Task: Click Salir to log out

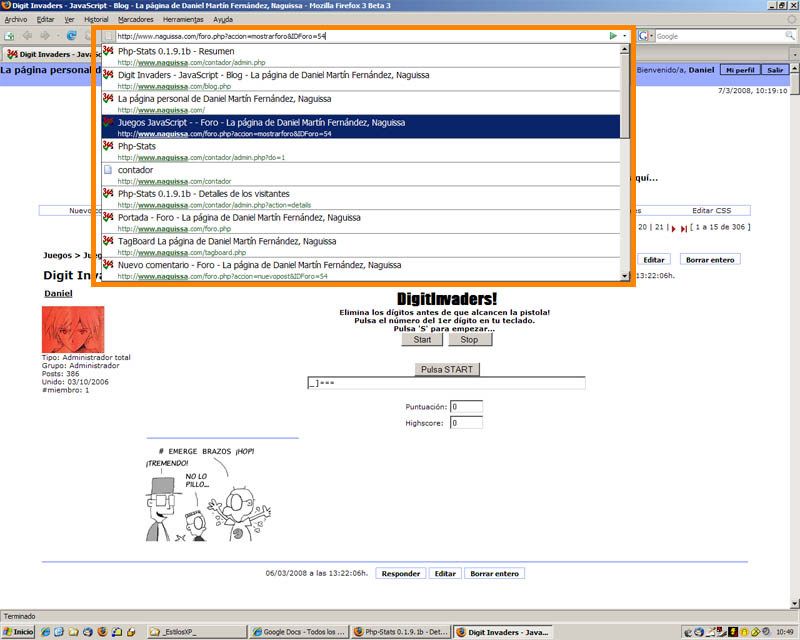Action: point(775,70)
